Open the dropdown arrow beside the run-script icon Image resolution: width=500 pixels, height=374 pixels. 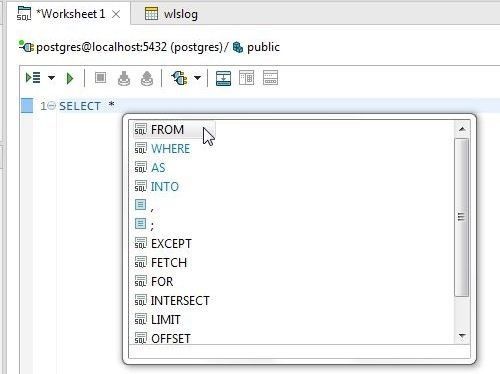click(x=51, y=78)
